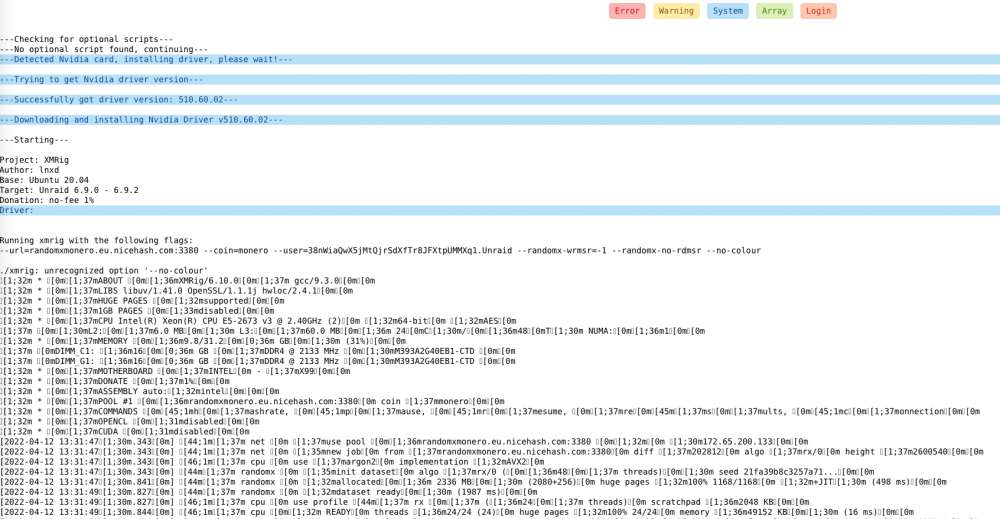Click the DIMM_G1 DDR4 2133 MHz line
Viewport: 1000px width, 519px height.
point(258,361)
